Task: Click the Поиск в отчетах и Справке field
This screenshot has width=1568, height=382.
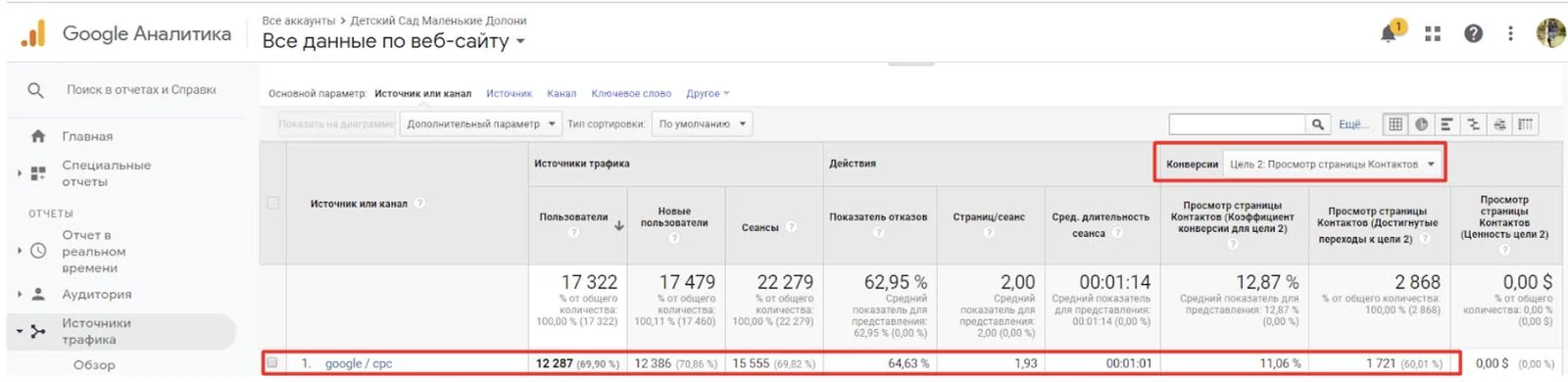Action: click(x=141, y=90)
